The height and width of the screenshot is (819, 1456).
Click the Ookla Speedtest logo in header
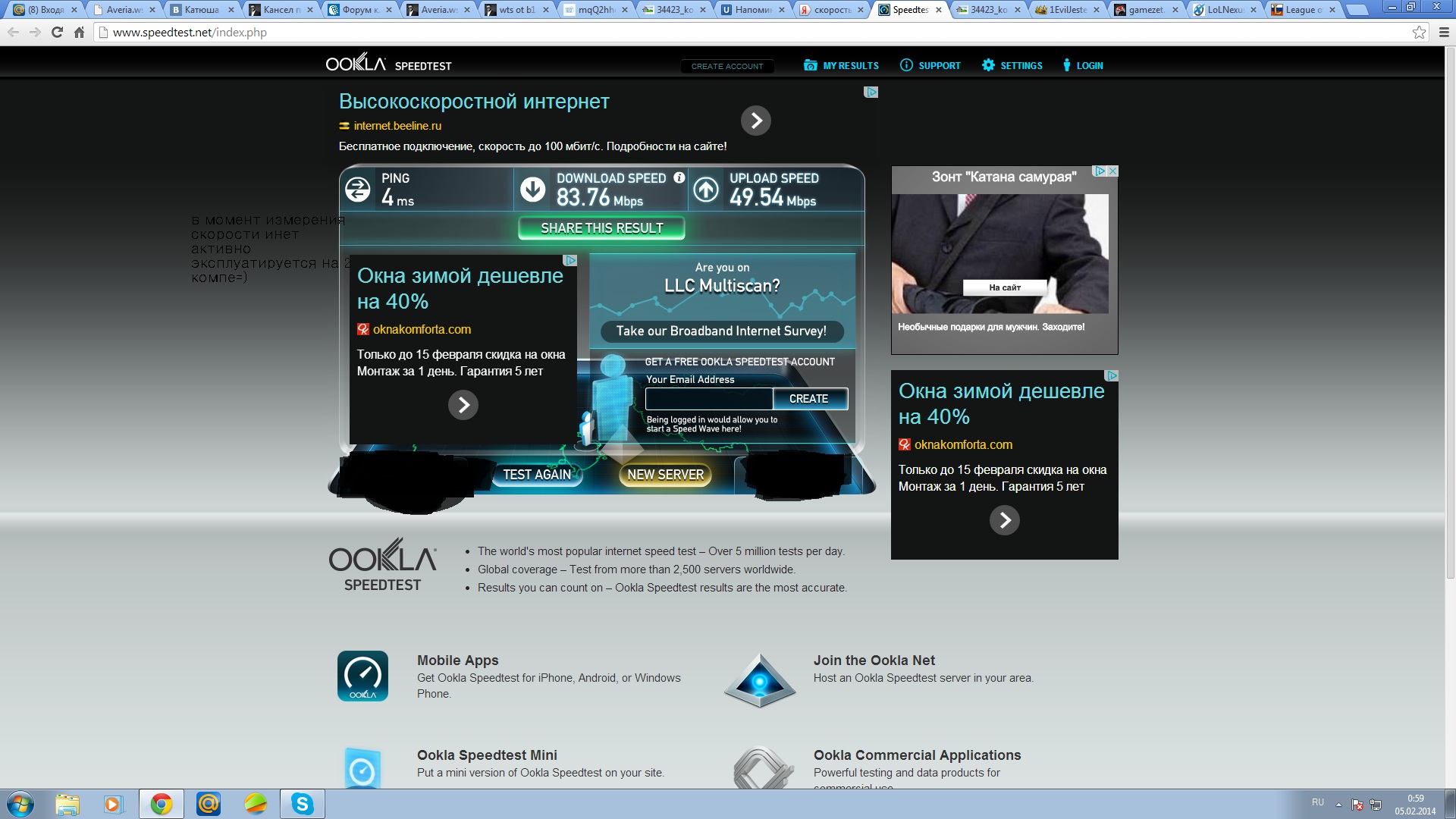(x=388, y=63)
